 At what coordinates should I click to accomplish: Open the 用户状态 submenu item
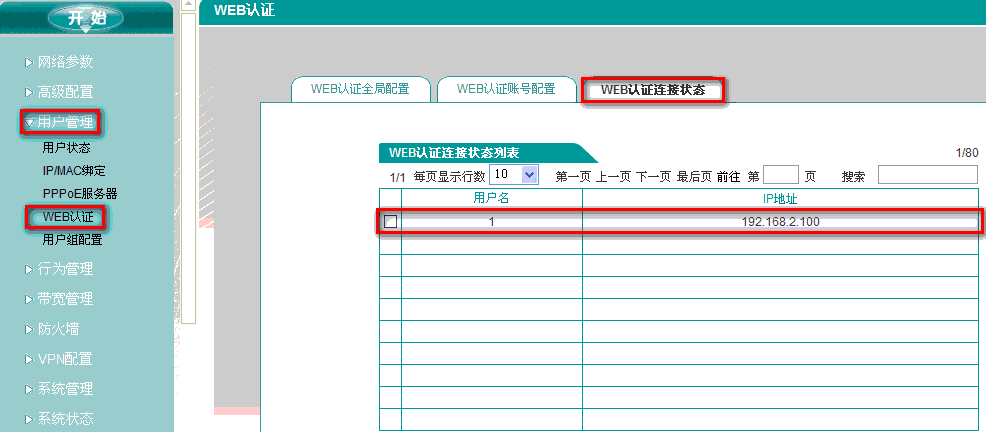[x=66, y=148]
